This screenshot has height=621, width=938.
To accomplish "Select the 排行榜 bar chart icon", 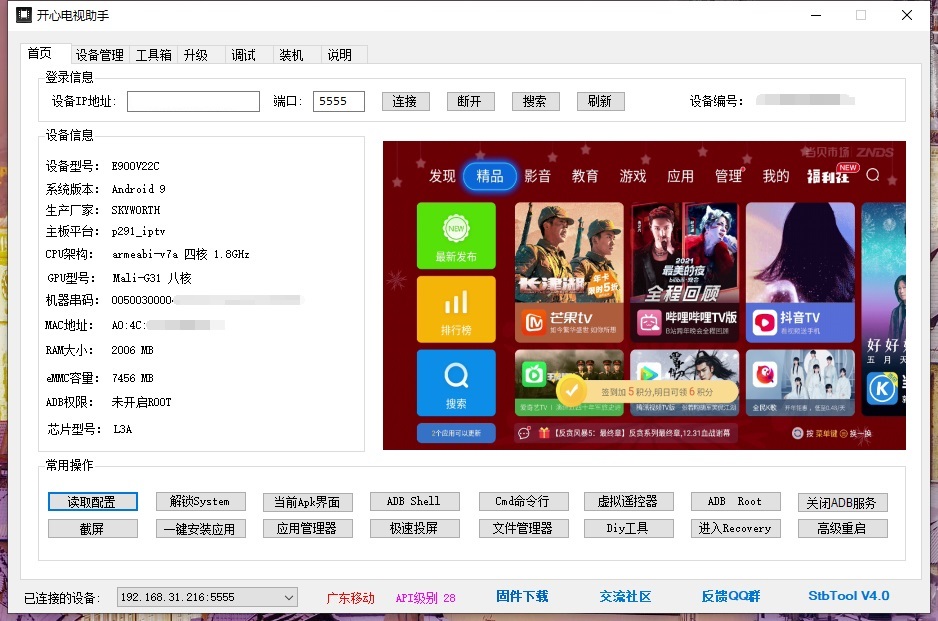I will [456, 308].
